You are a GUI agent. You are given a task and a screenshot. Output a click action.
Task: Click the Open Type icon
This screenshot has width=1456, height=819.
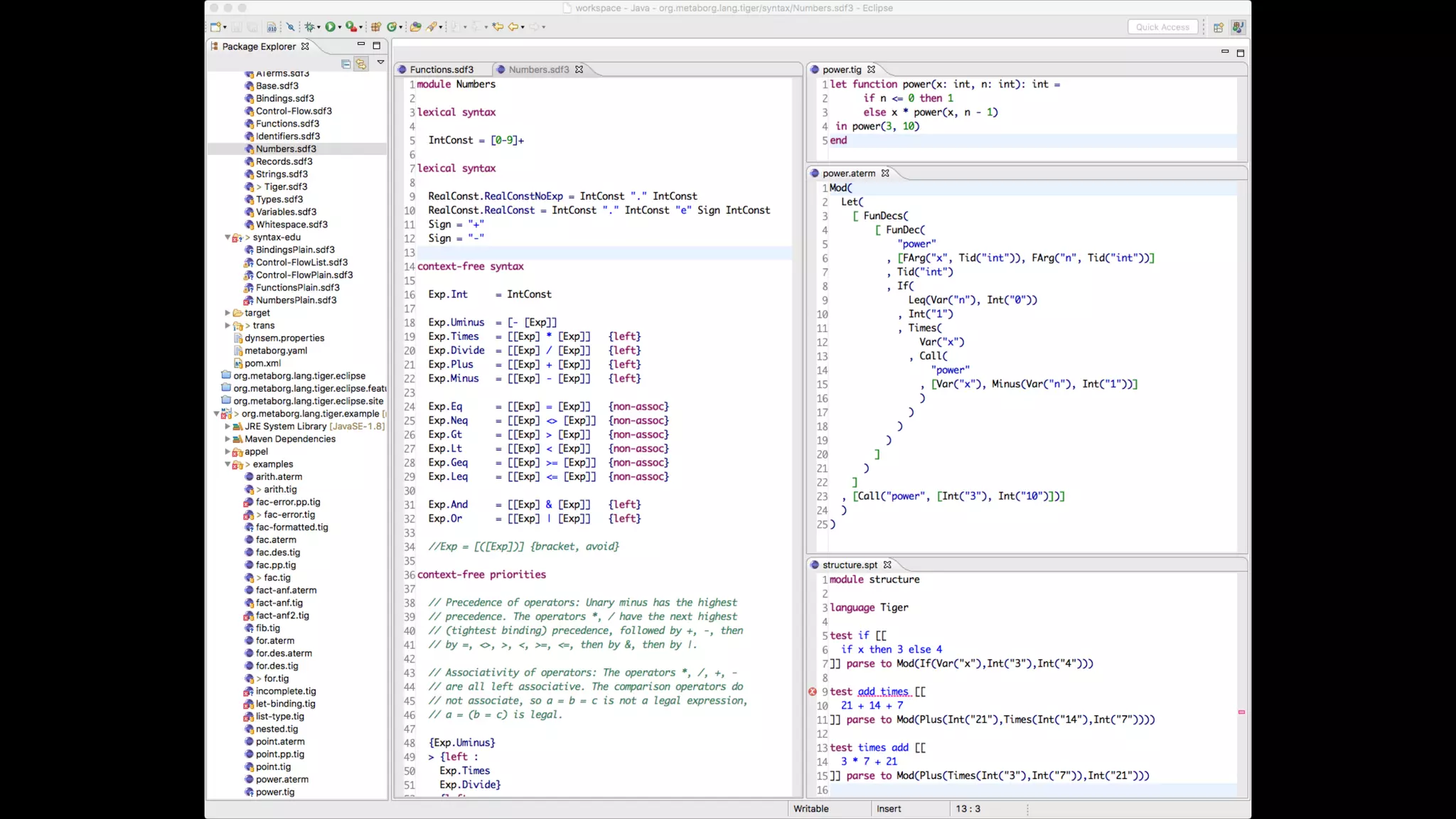point(415,27)
